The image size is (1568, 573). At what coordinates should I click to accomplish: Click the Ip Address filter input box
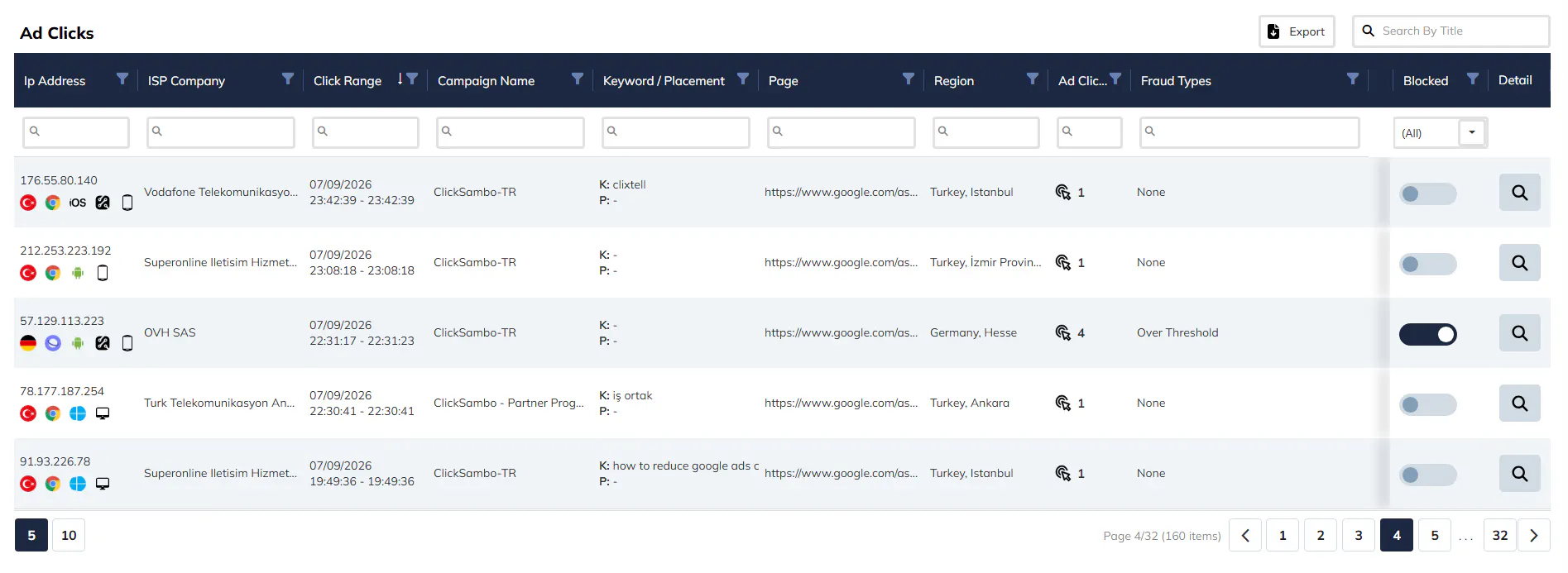click(76, 132)
